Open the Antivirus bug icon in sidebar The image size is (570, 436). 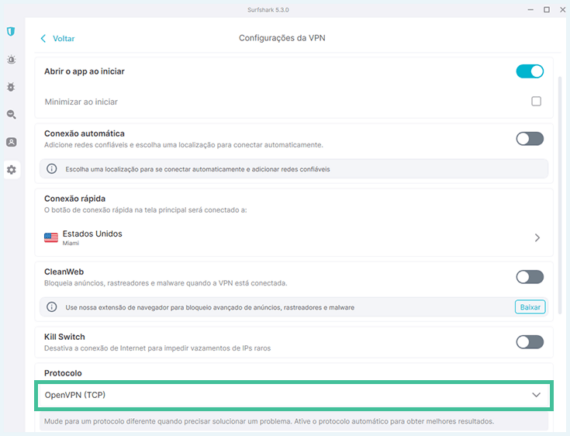pyautogui.click(x=11, y=87)
